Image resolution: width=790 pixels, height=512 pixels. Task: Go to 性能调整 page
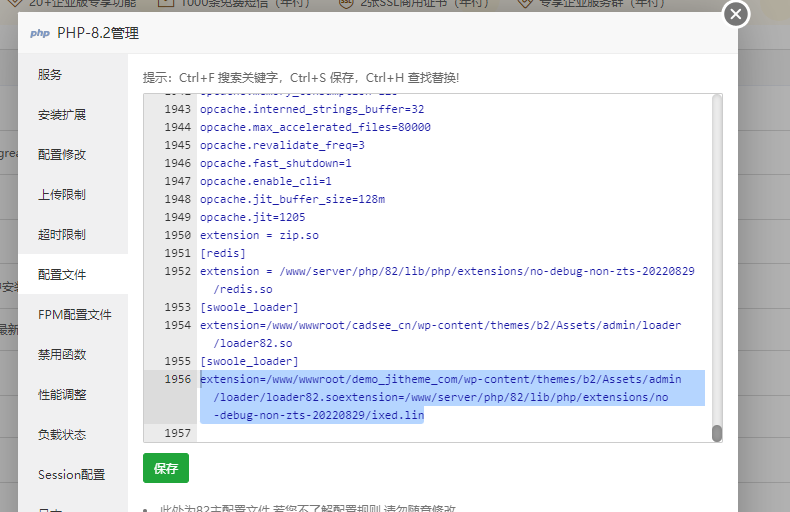pos(62,395)
